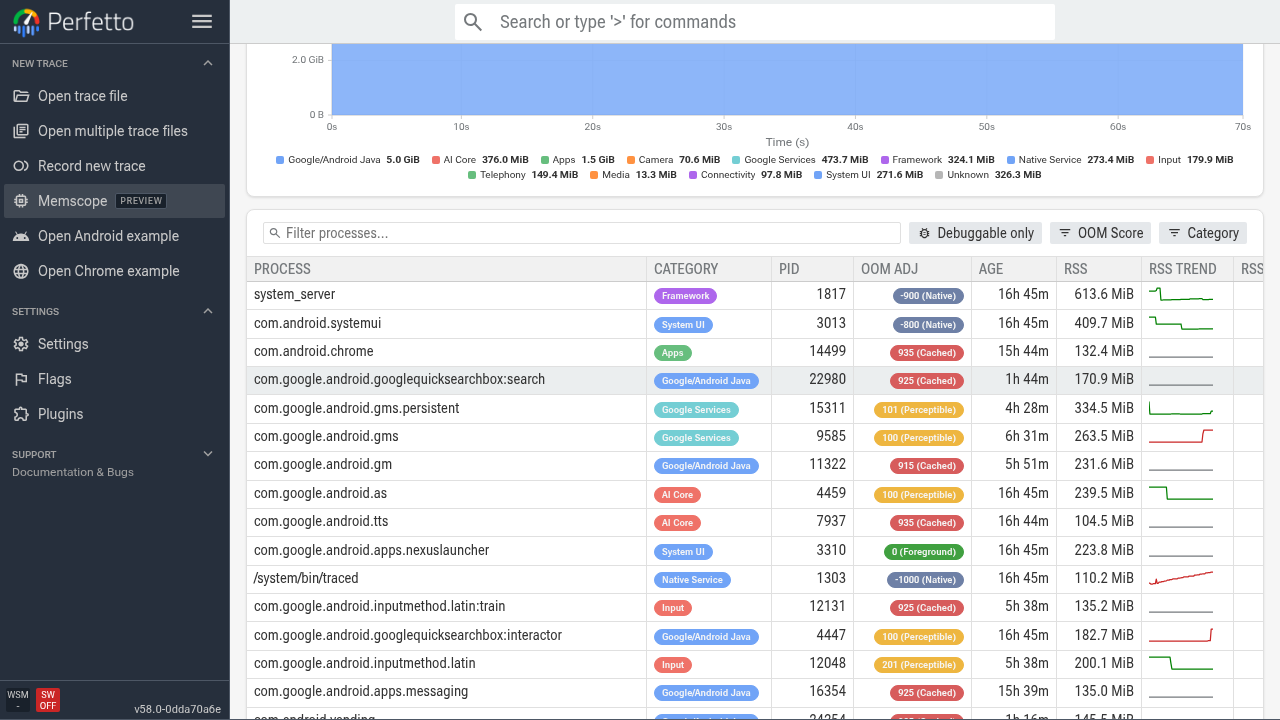Sort by the CATEGORY column header
The image size is (1280, 720).
[x=709, y=269]
